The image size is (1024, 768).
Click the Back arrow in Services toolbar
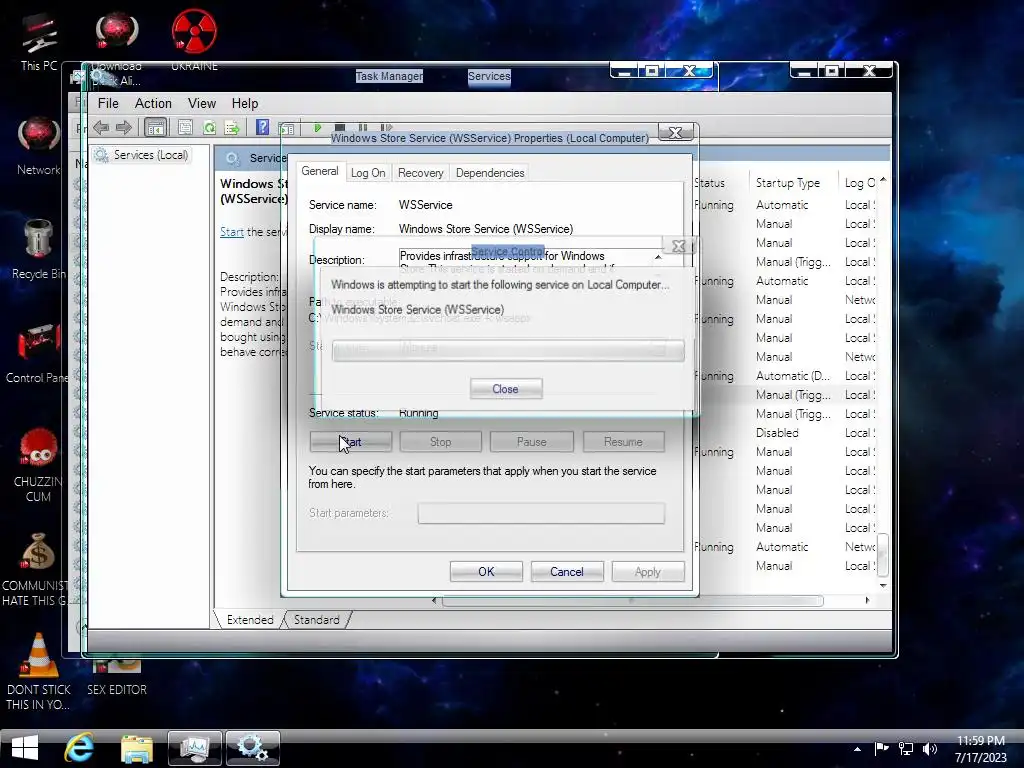coord(101,127)
